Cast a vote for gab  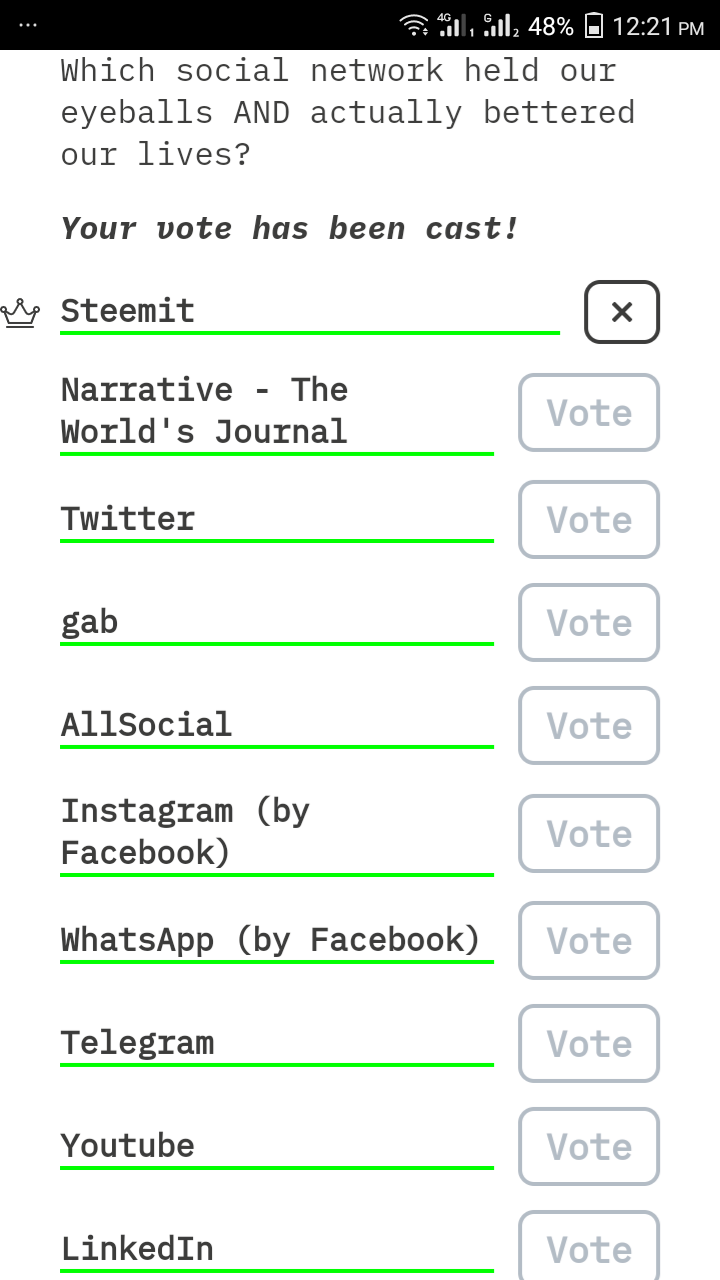(x=589, y=622)
